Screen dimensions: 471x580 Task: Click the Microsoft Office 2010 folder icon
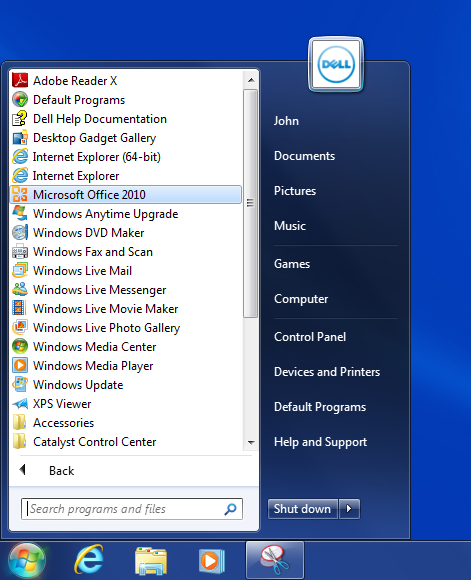(20, 195)
